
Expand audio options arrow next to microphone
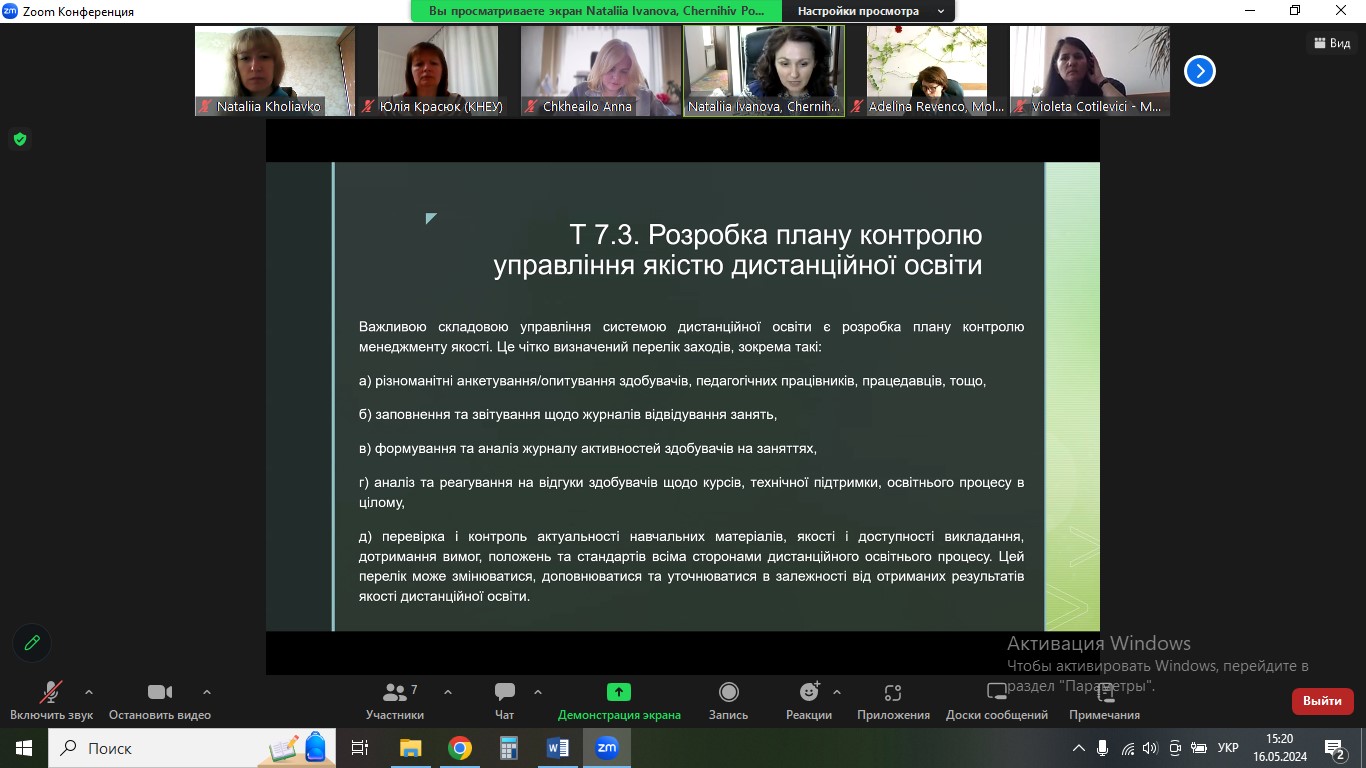(x=89, y=692)
